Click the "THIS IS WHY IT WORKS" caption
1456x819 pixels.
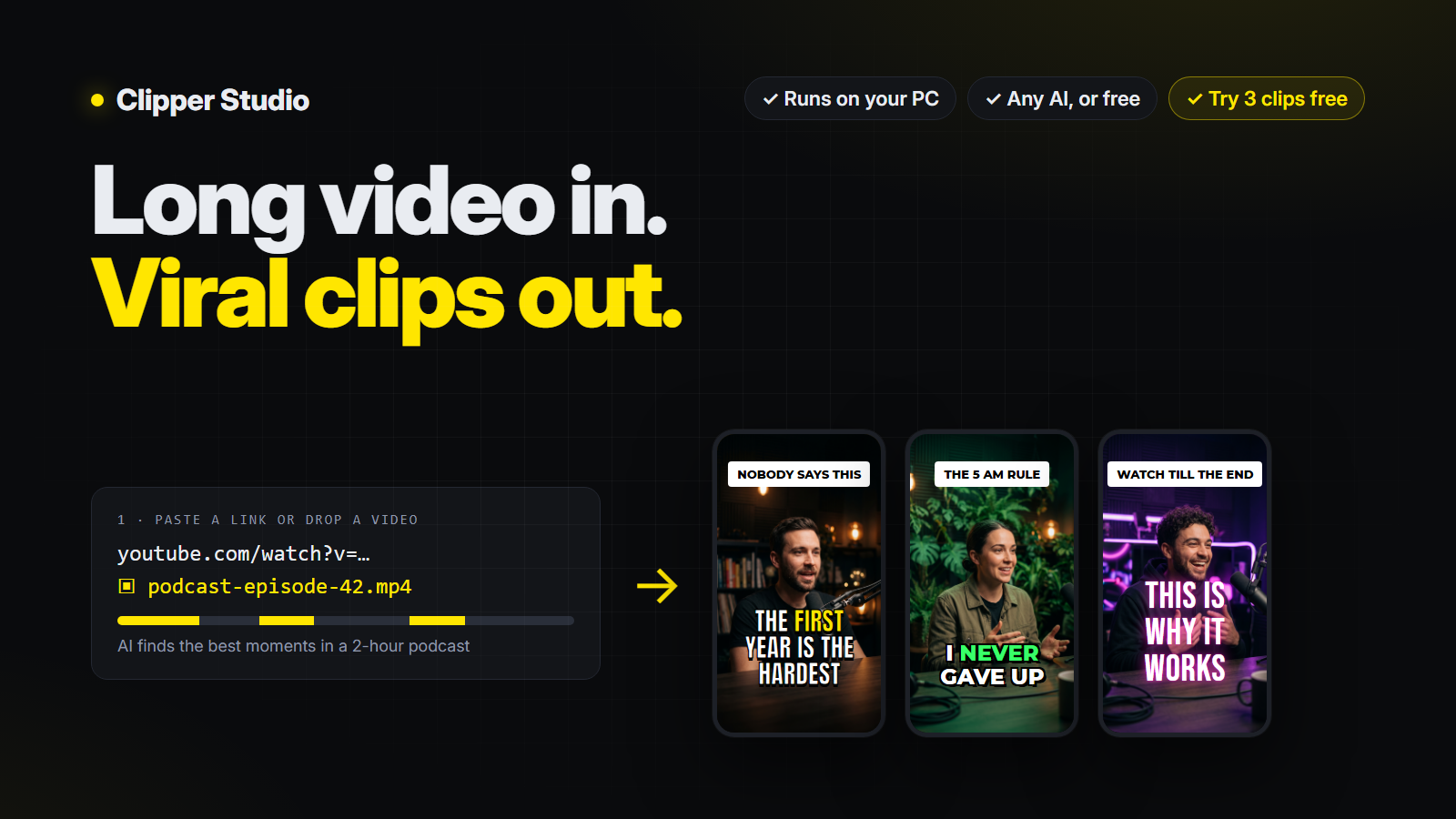click(x=1185, y=632)
